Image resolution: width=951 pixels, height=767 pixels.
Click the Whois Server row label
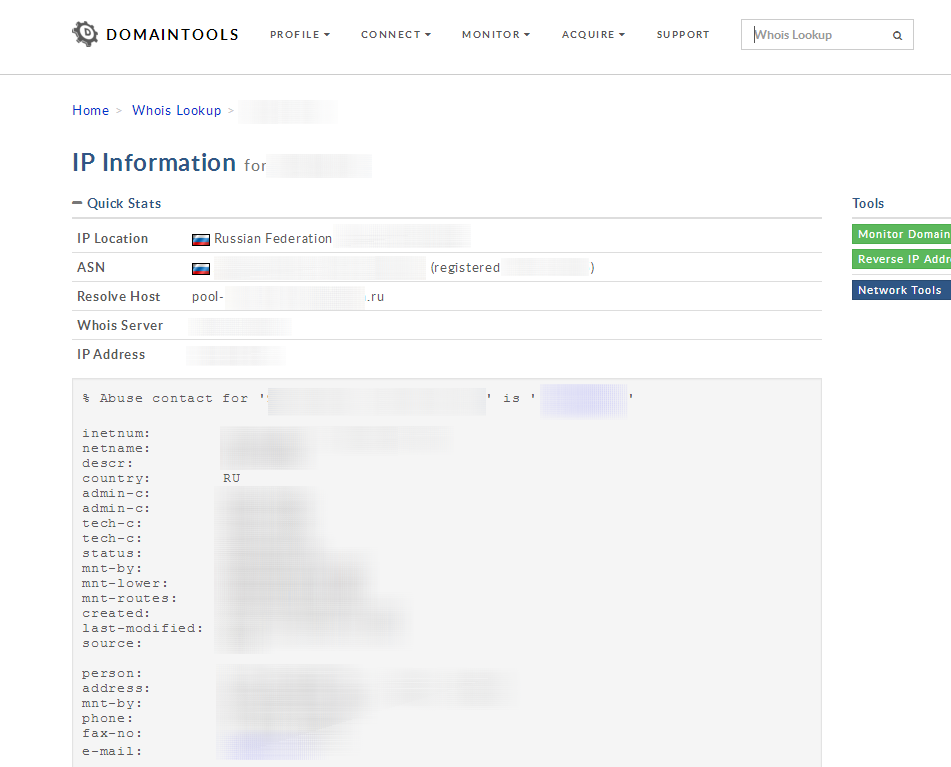[120, 326]
